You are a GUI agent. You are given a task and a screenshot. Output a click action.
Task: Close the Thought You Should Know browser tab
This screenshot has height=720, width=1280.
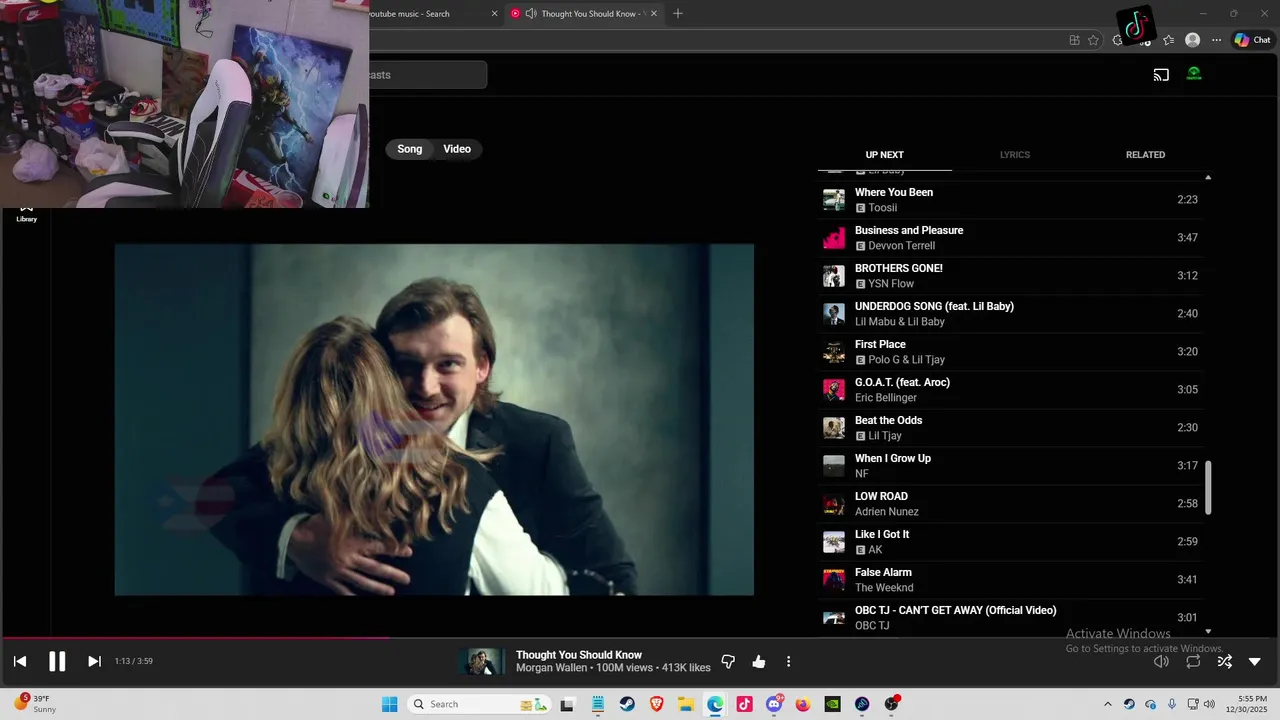654,14
